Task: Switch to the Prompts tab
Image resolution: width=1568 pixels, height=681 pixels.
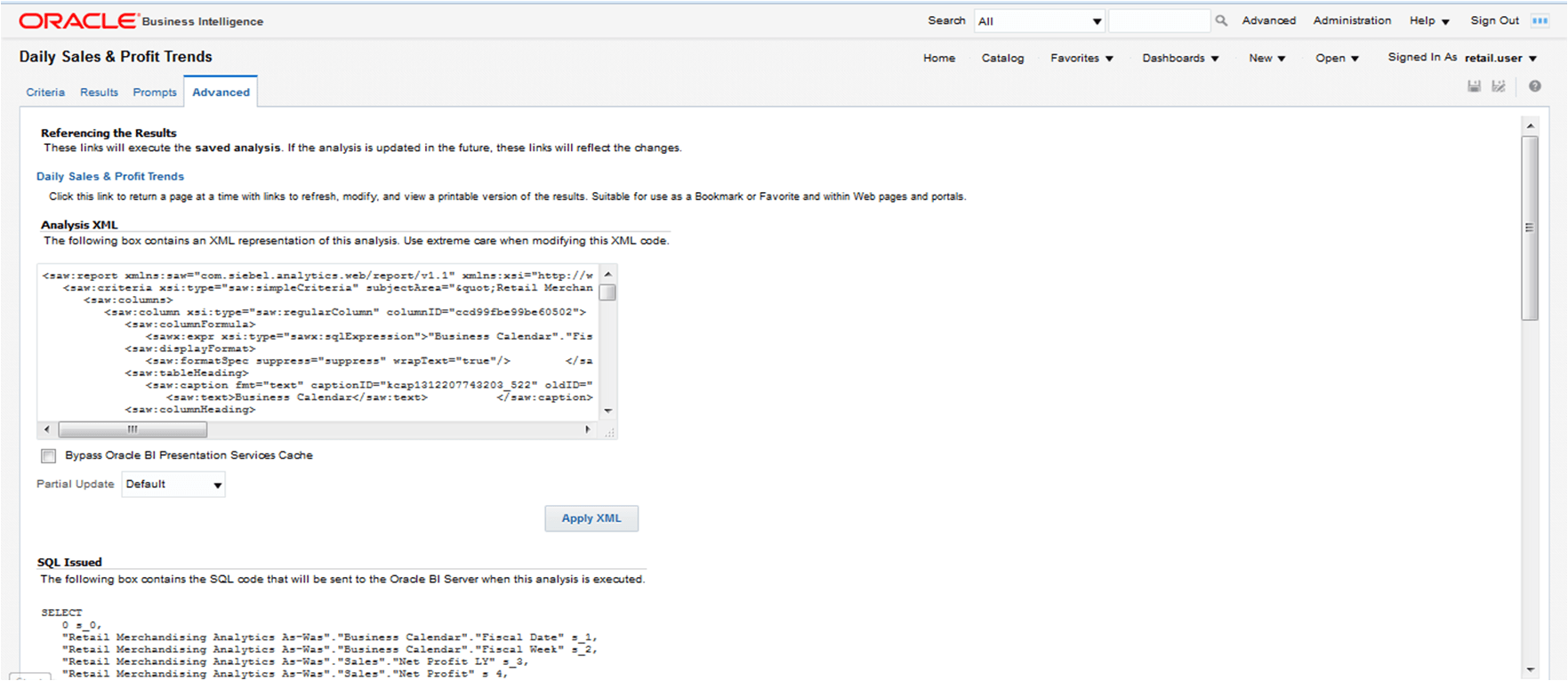Action: (x=155, y=92)
